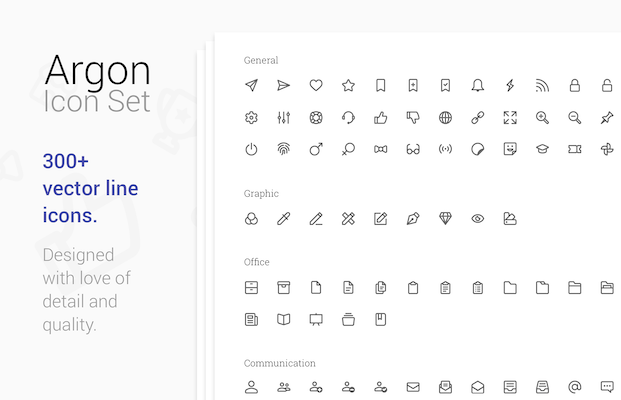This screenshot has height=400, width=621.
Task: Toggle the eye visibility icon
Action: point(478,218)
